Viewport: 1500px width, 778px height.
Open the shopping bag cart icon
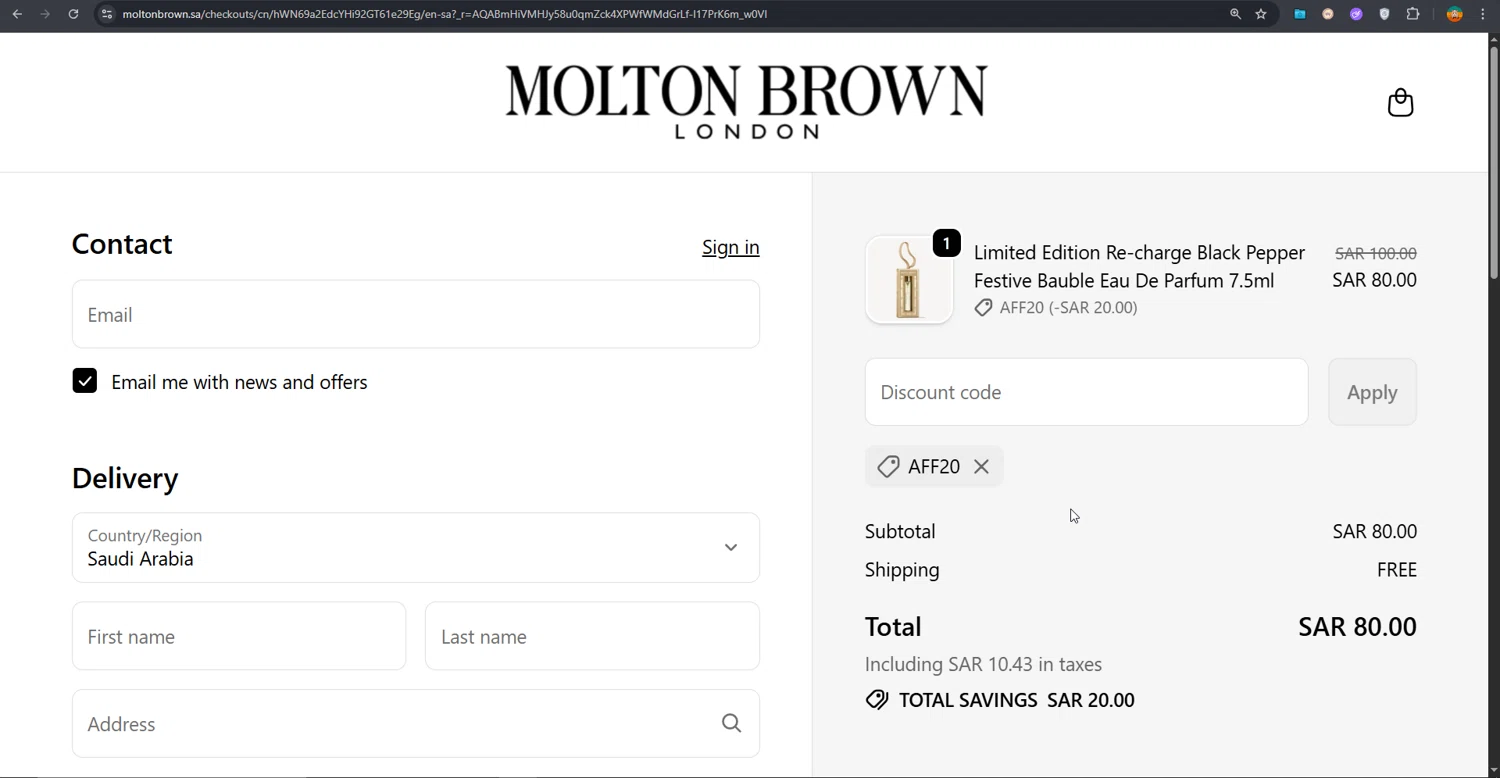pos(1400,102)
